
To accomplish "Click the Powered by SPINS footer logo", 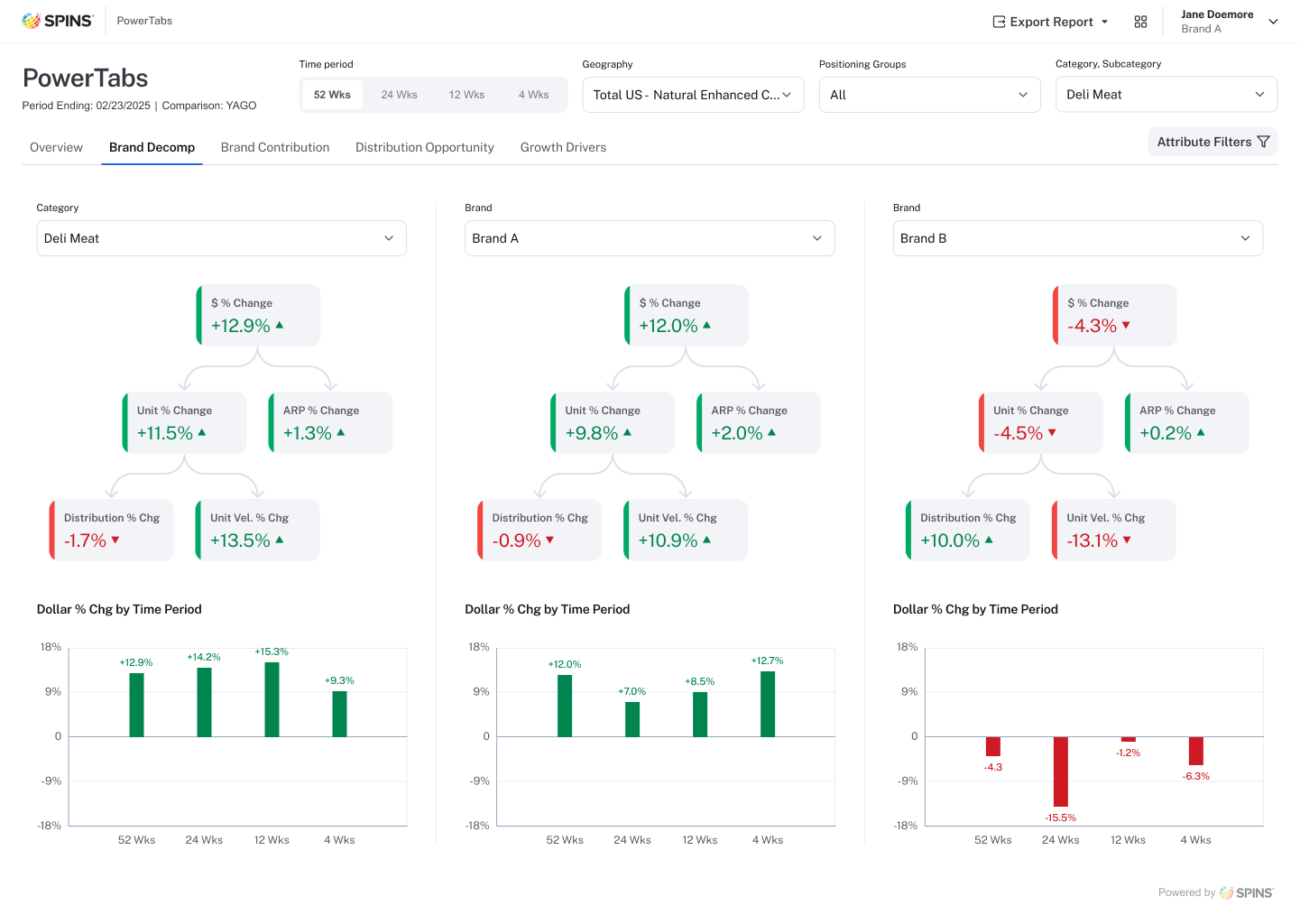I will pyautogui.click(x=1246, y=892).
